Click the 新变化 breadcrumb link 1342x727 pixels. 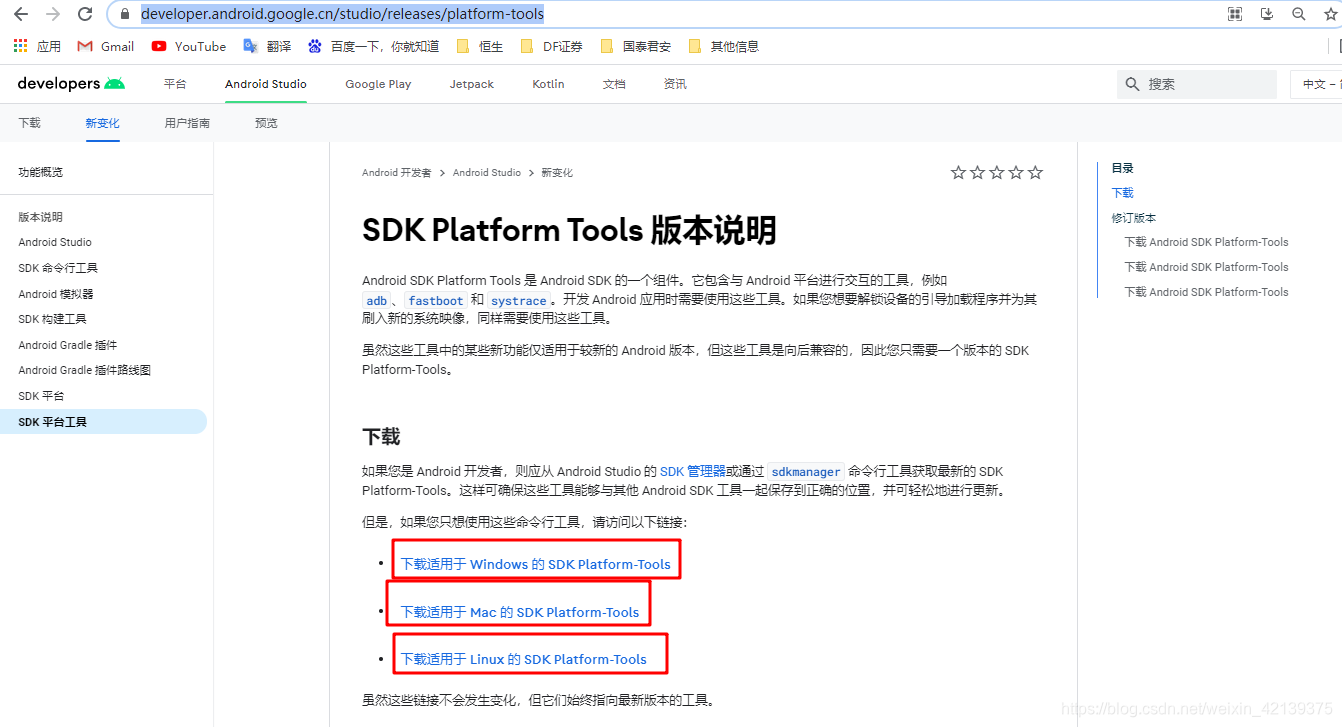[557, 172]
